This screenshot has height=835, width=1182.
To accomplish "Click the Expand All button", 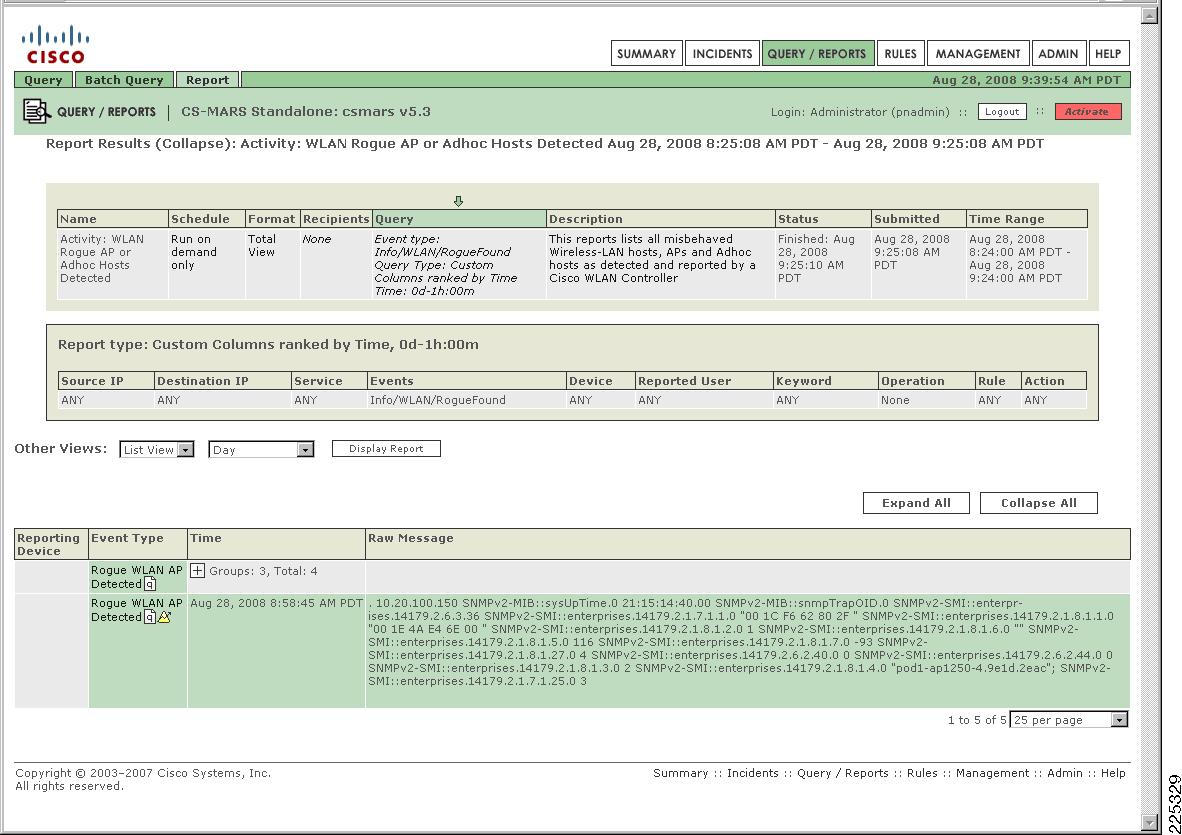I will tap(916, 503).
